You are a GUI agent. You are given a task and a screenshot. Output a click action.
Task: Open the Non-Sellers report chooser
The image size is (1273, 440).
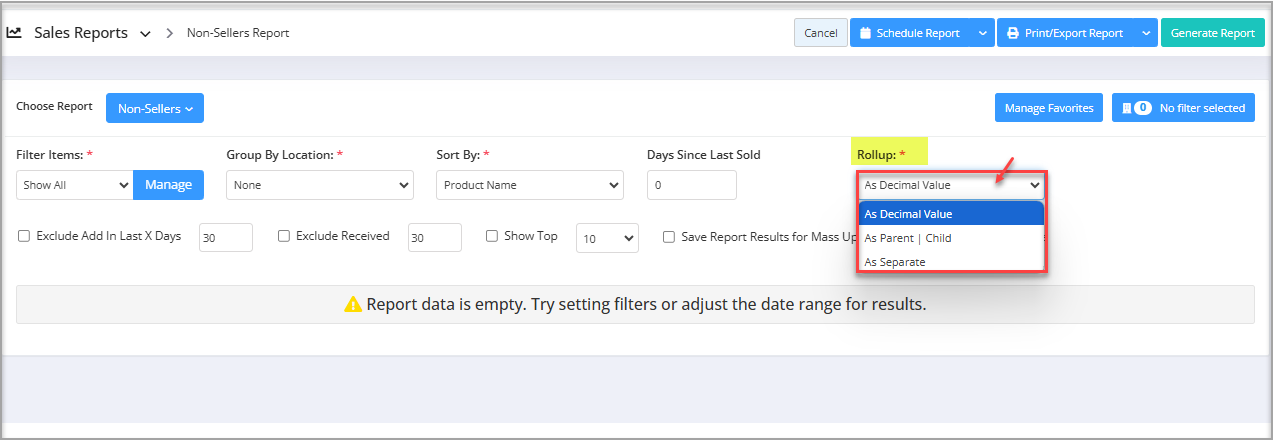[x=155, y=108]
